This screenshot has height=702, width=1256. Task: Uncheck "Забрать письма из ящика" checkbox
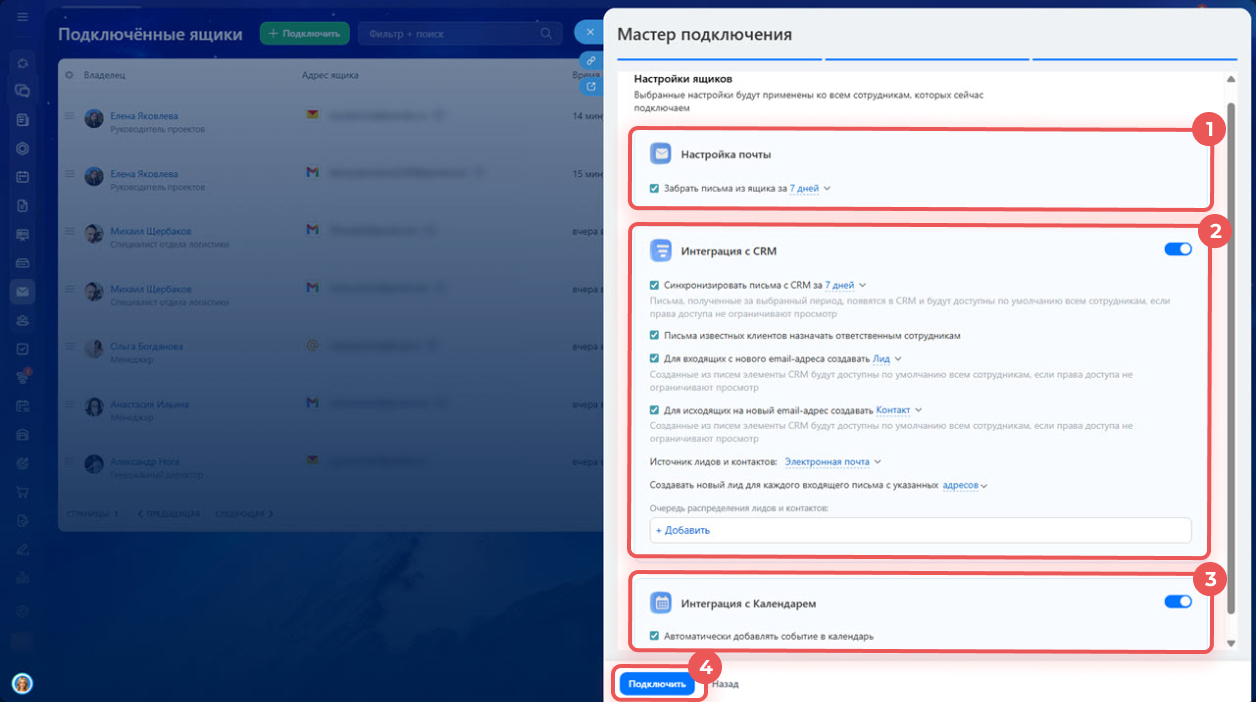654,188
